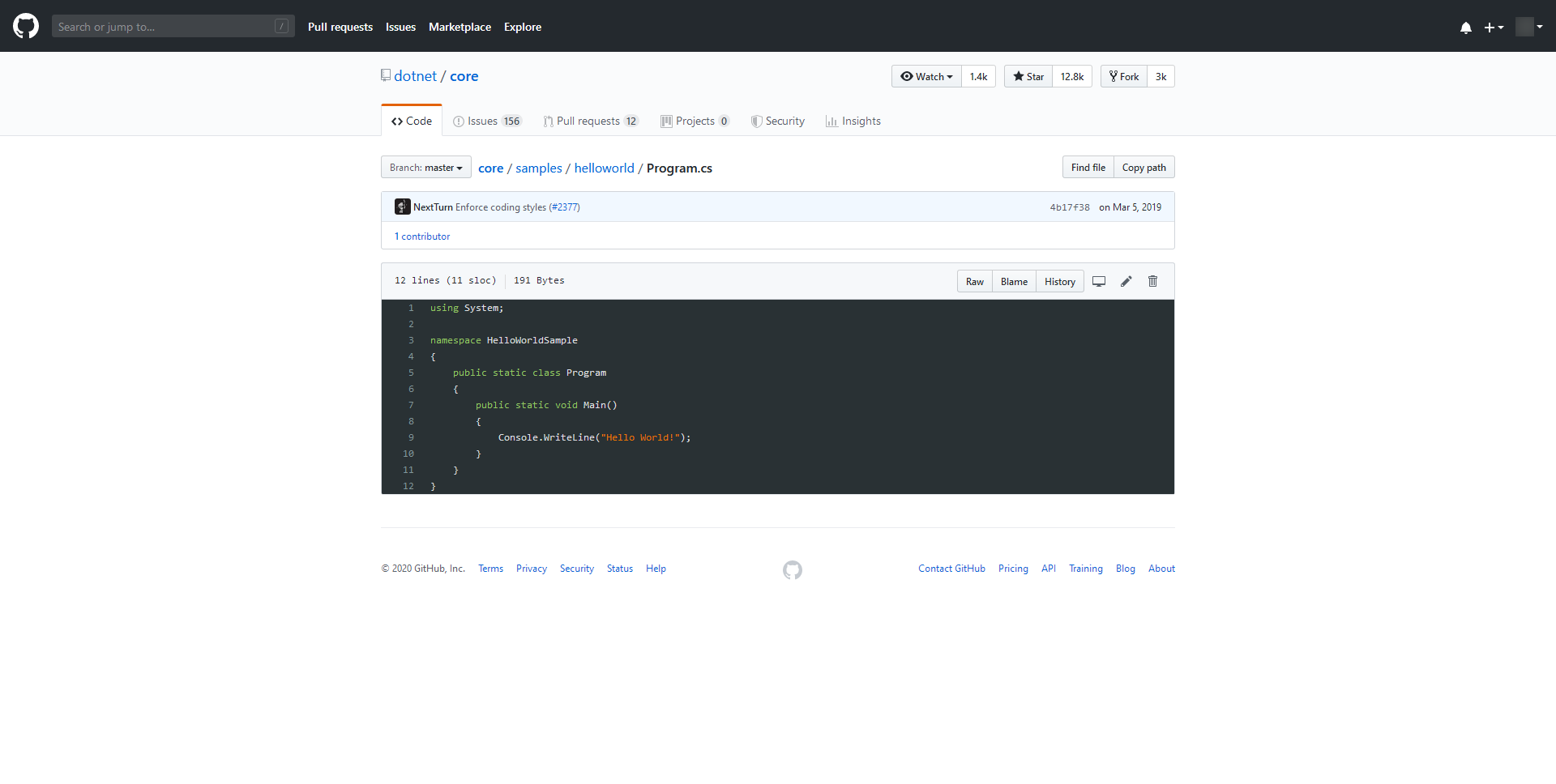Click the GitHub Octocat logo in header
This screenshot has height=784, width=1556.
(26, 26)
